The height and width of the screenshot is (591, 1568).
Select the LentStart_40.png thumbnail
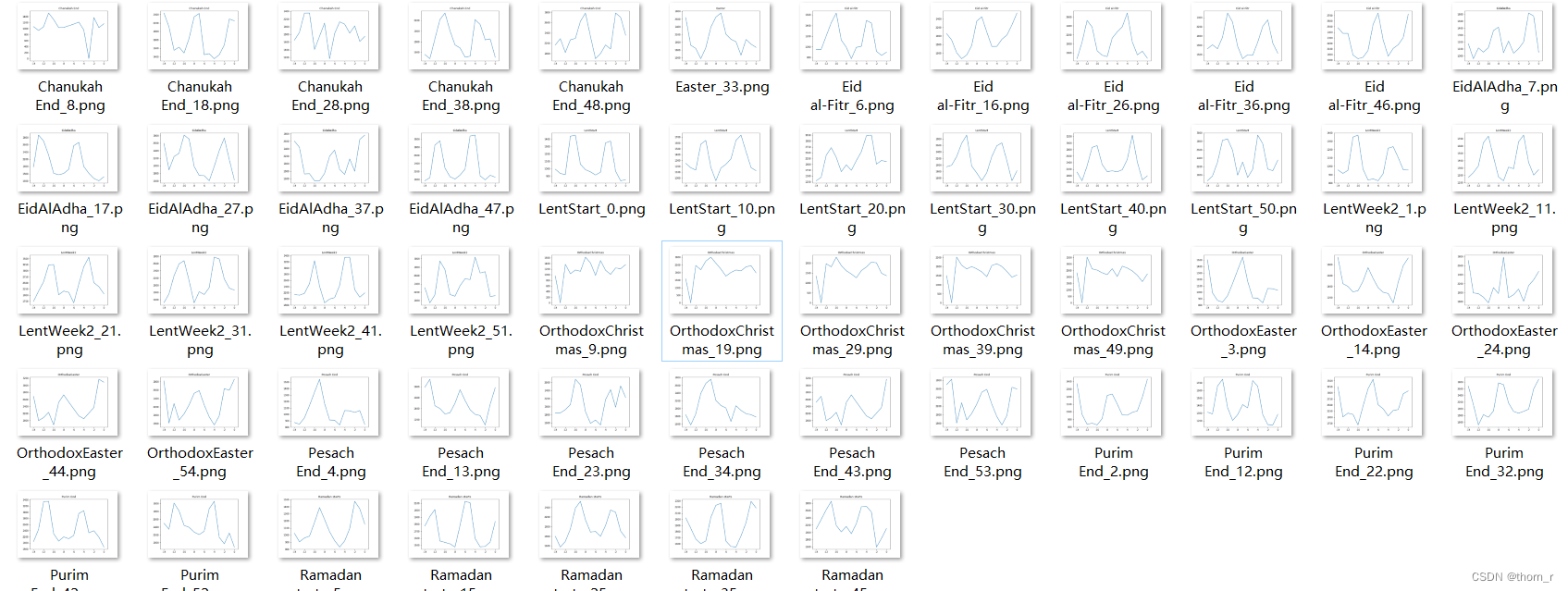tap(1112, 159)
